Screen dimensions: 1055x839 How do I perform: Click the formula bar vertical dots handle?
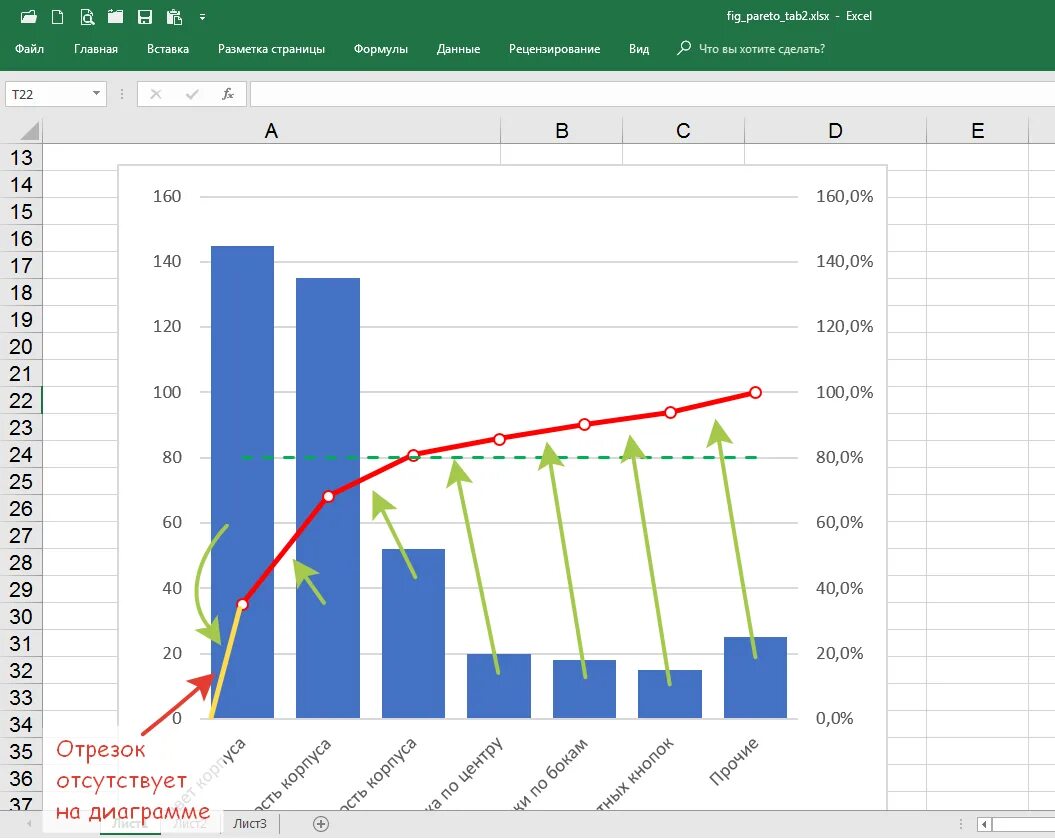point(122,94)
